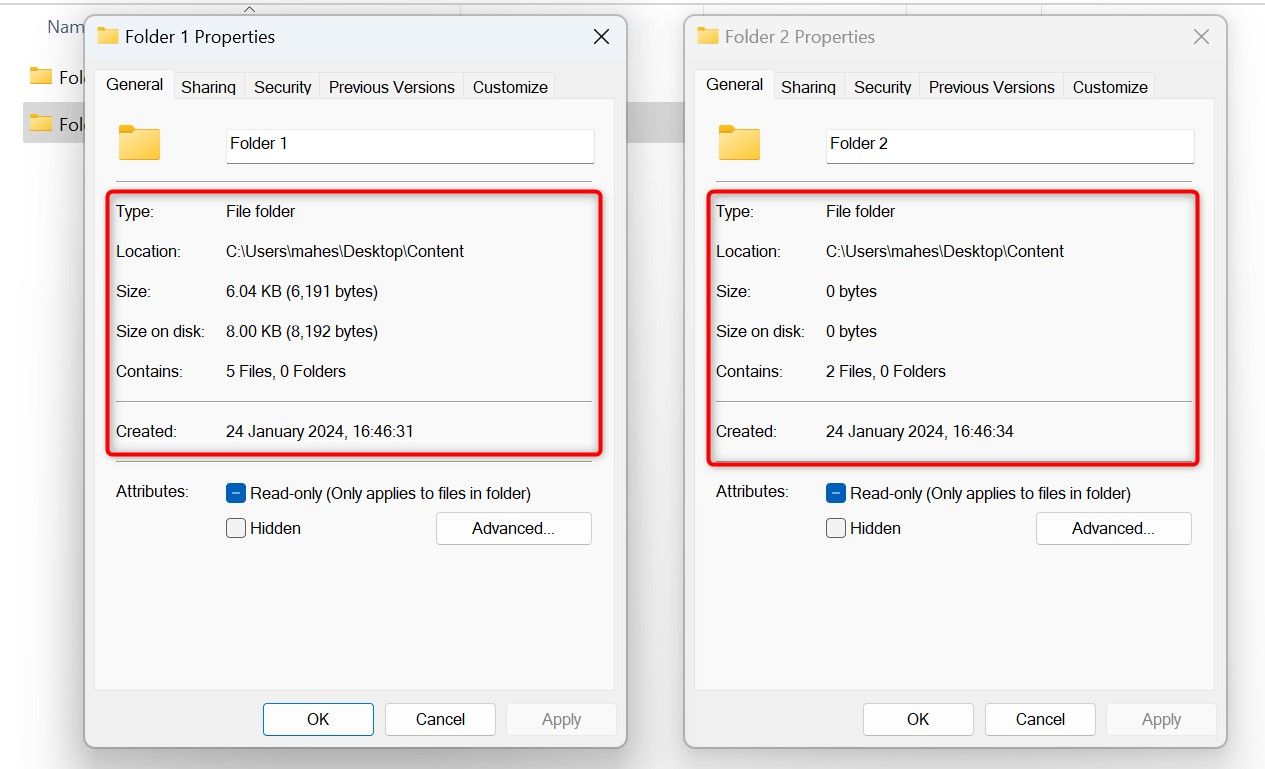Viewport: 1265px width, 769px height.
Task: Click Advanced button in Folder 2 Properties
Action: 1113,528
